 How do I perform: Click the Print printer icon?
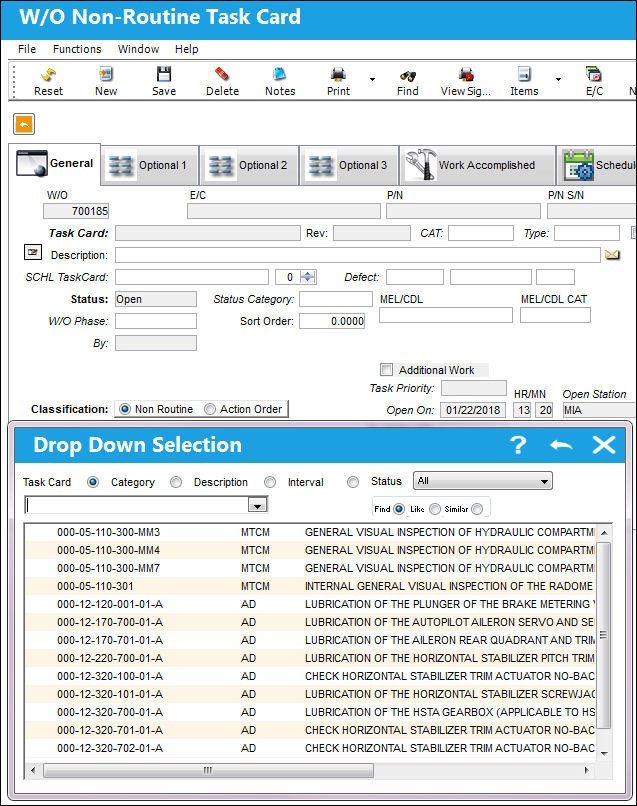338,75
